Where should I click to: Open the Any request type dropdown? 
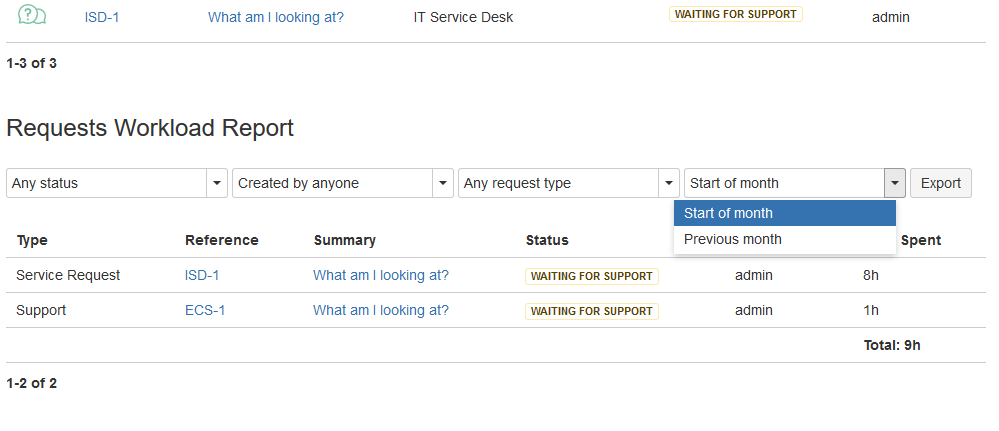[x=569, y=183]
